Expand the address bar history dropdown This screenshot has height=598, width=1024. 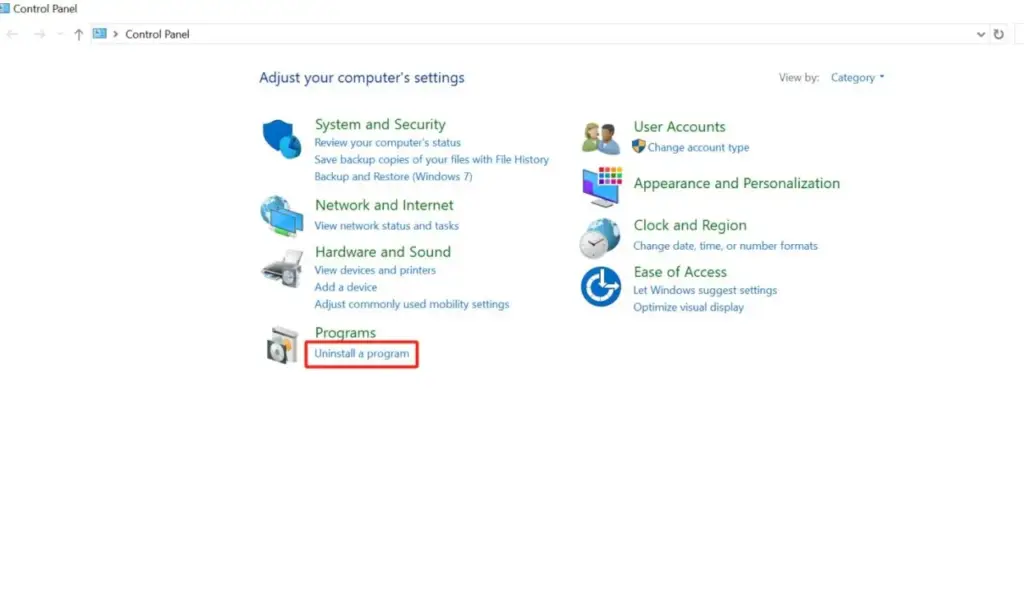coord(980,34)
